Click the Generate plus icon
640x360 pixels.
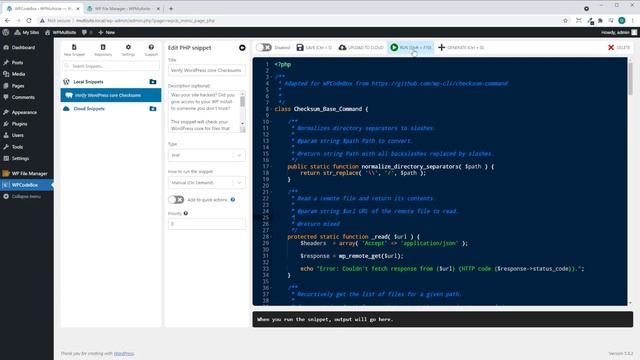(441, 47)
